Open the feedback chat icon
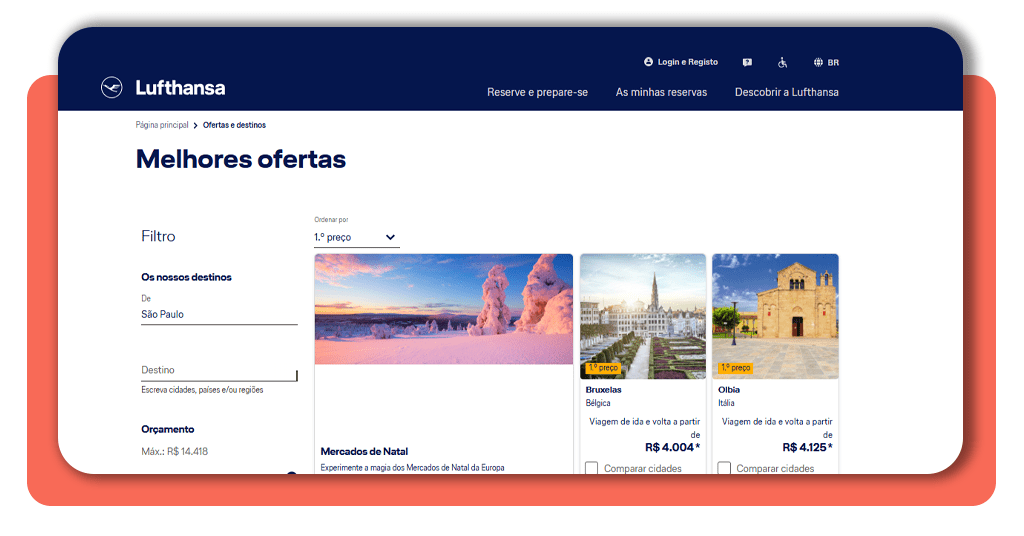This screenshot has width=1024, height=536. tap(747, 63)
